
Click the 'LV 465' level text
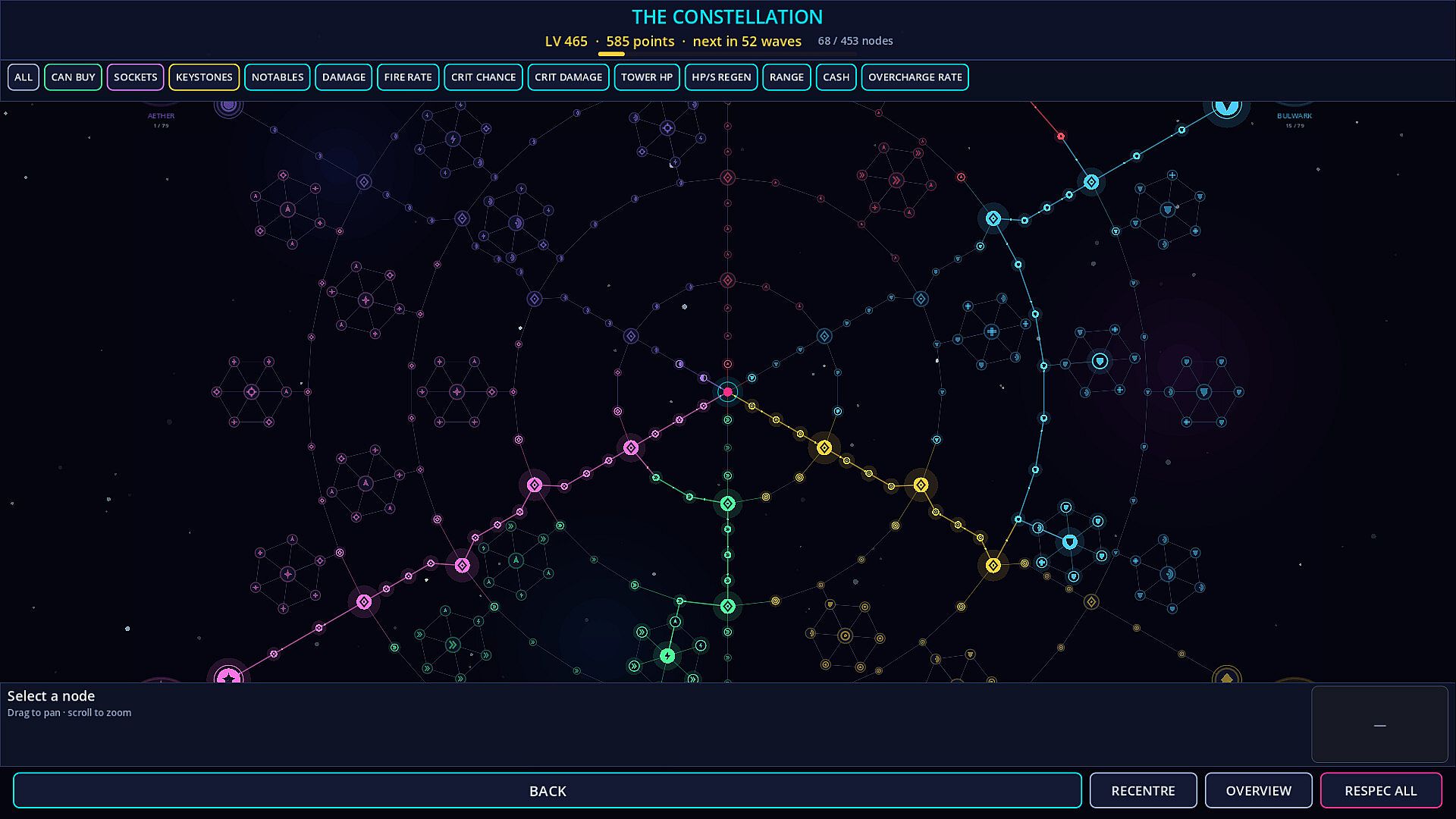tap(566, 42)
